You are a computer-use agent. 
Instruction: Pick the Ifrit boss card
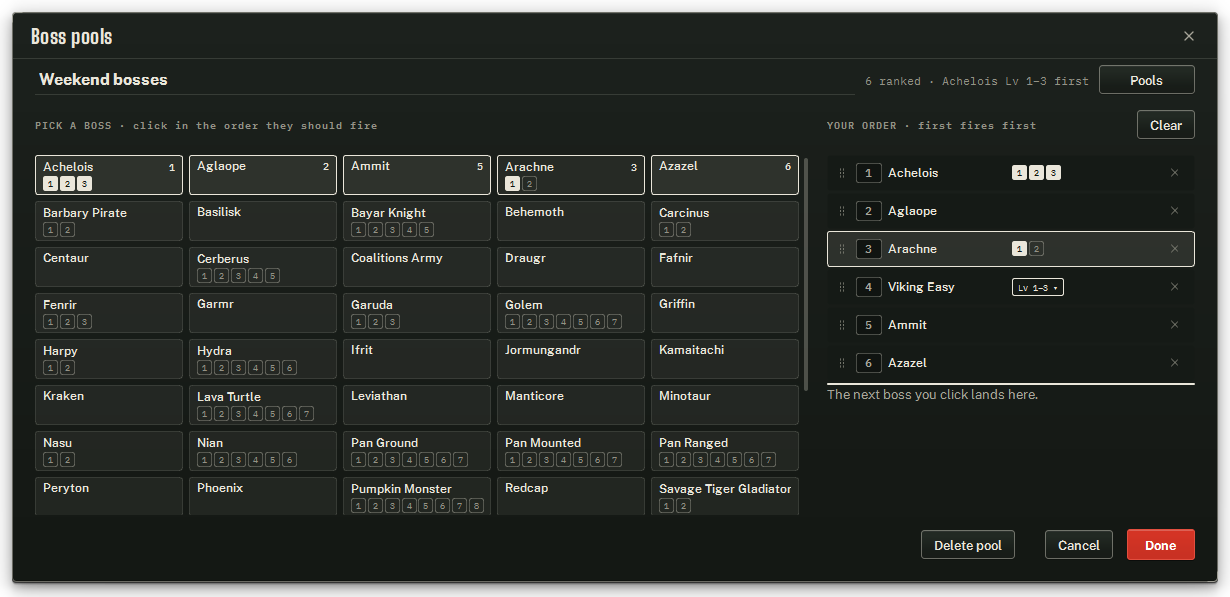[x=417, y=359]
